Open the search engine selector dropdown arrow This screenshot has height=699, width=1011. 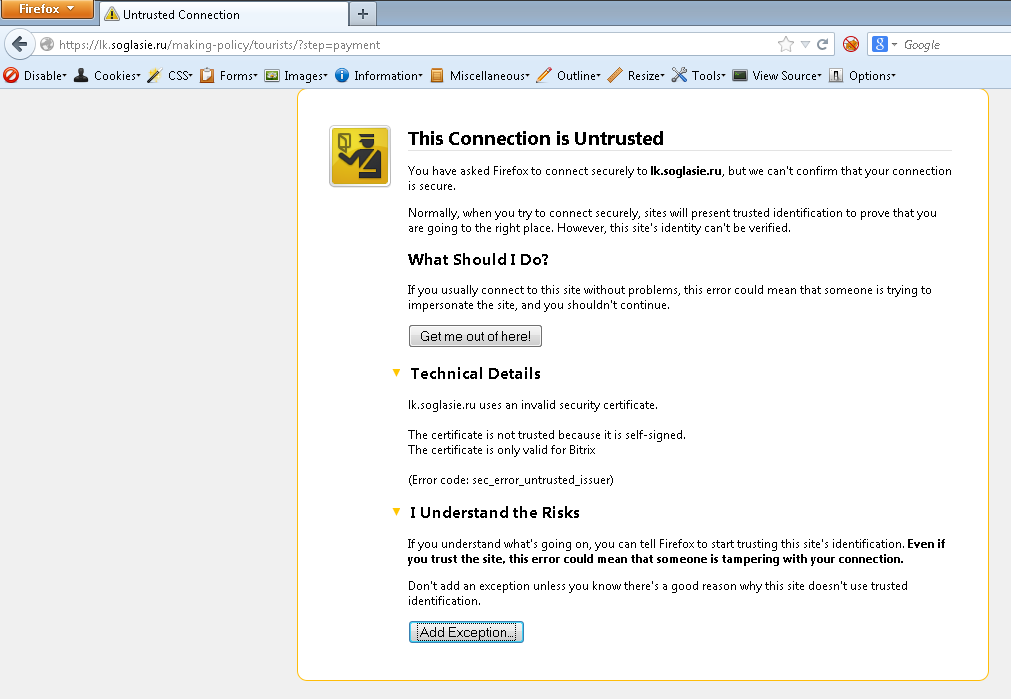click(x=894, y=44)
